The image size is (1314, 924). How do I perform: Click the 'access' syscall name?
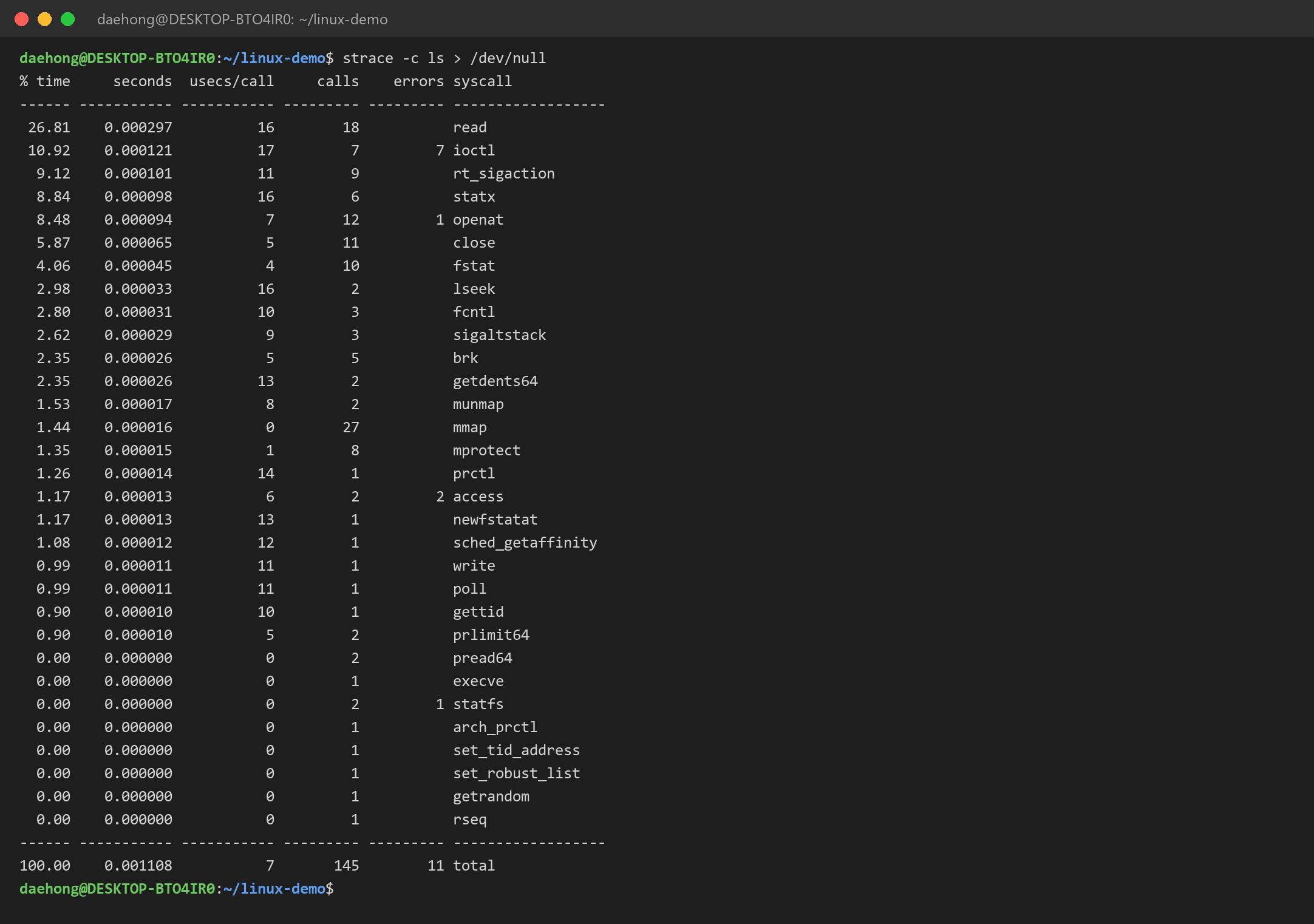coord(478,497)
